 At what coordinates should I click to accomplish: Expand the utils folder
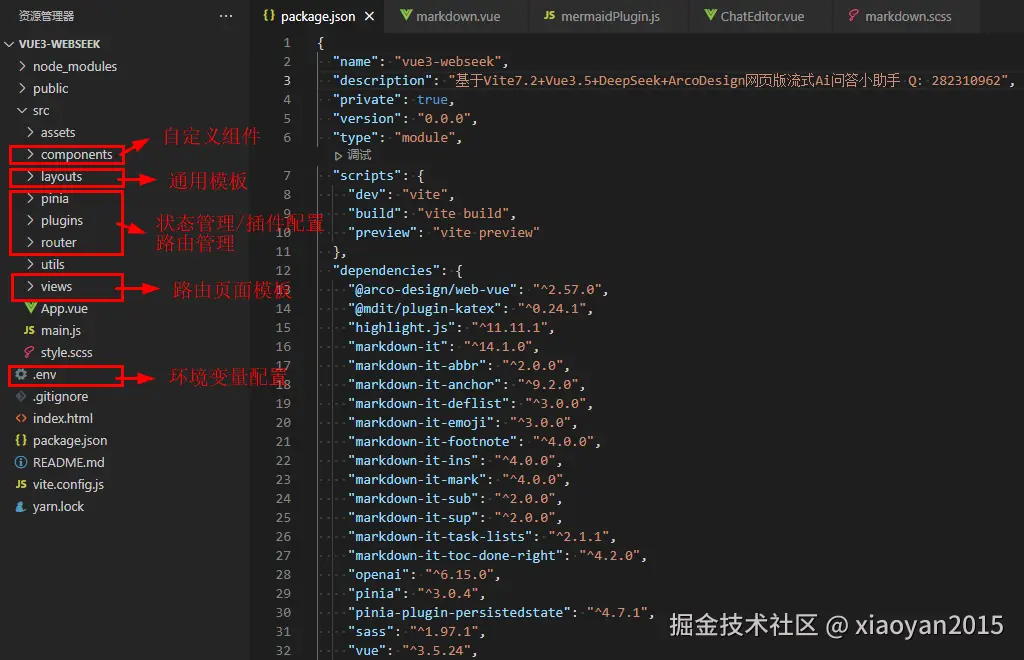coord(30,264)
